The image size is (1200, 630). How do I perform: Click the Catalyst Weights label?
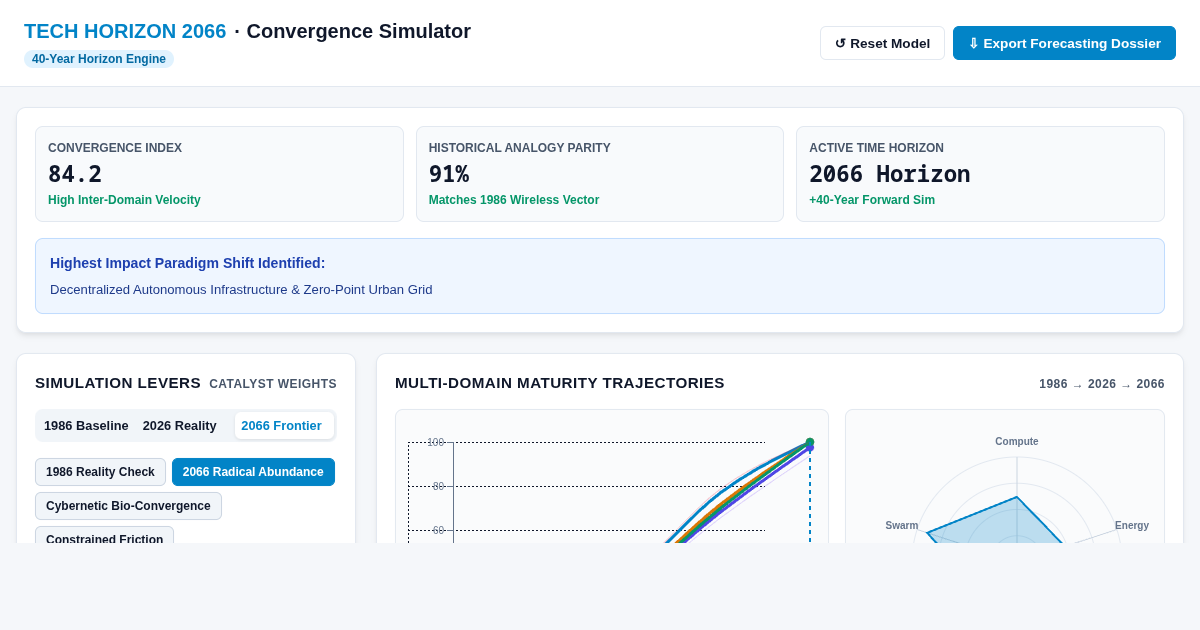pos(273,384)
